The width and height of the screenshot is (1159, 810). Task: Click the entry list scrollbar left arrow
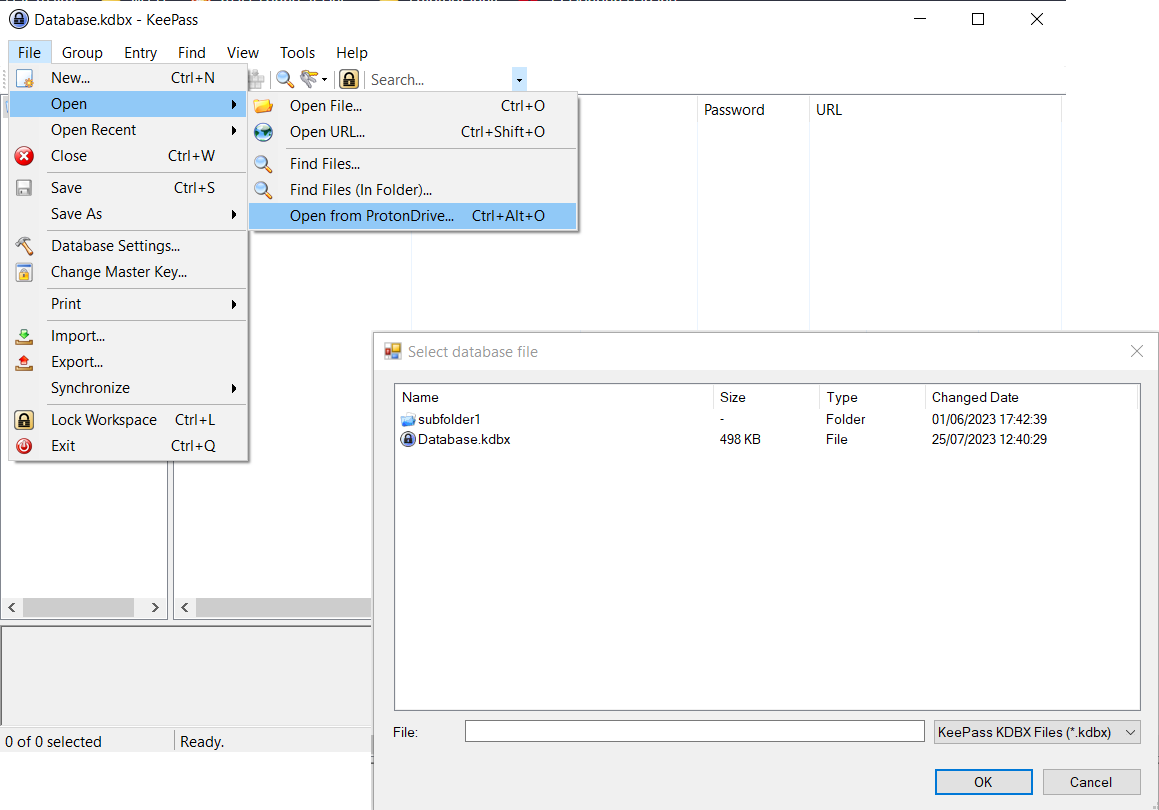pos(185,608)
